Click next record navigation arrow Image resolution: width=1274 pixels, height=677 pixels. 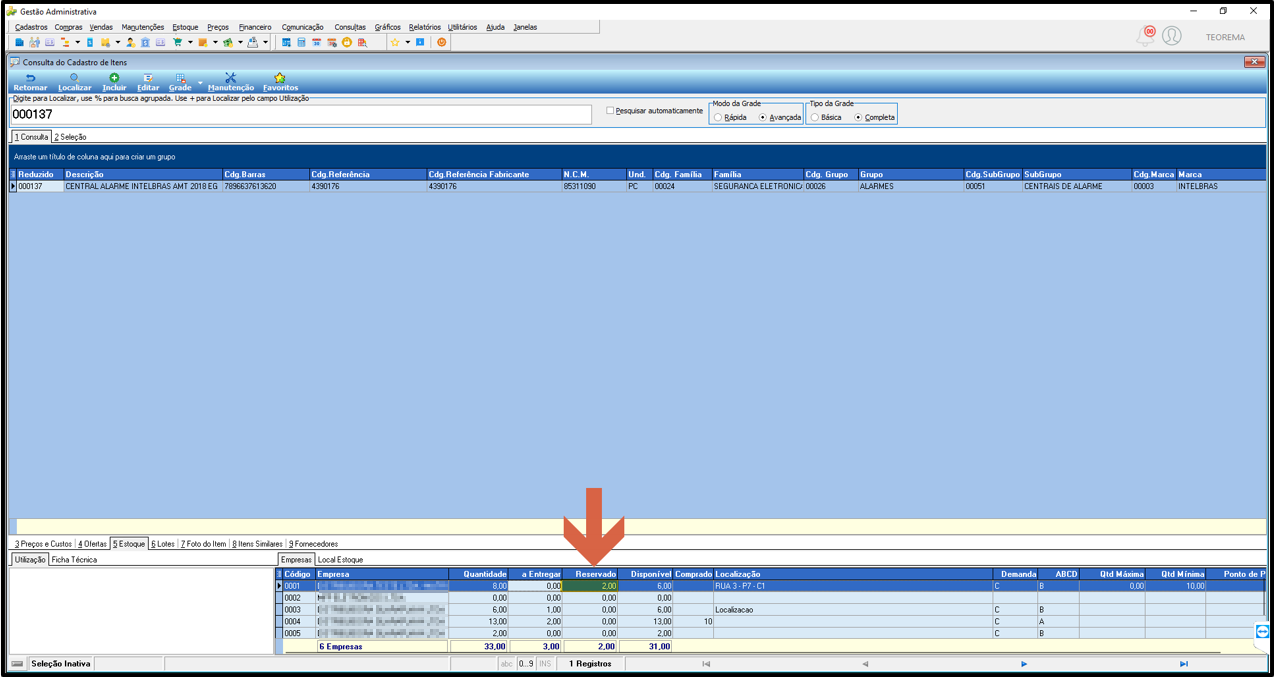(1024, 664)
